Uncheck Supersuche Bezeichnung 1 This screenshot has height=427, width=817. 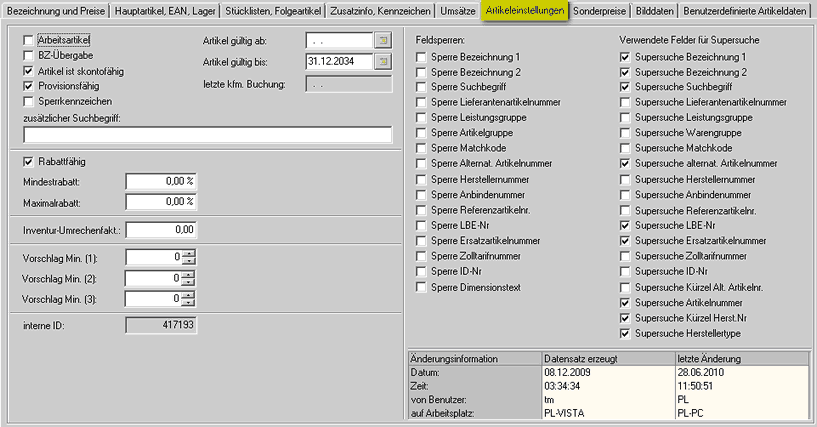click(625, 57)
